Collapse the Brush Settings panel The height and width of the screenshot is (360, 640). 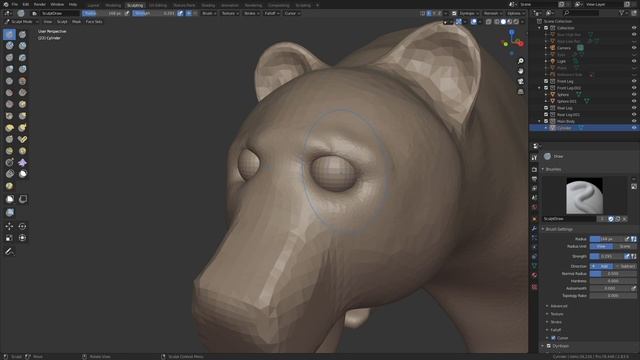(558, 229)
